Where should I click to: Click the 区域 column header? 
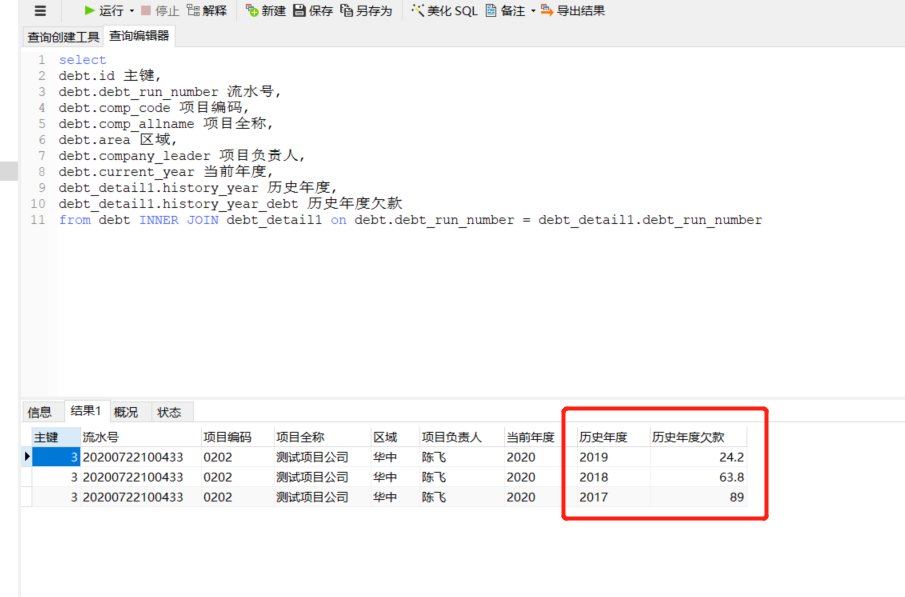(395, 437)
